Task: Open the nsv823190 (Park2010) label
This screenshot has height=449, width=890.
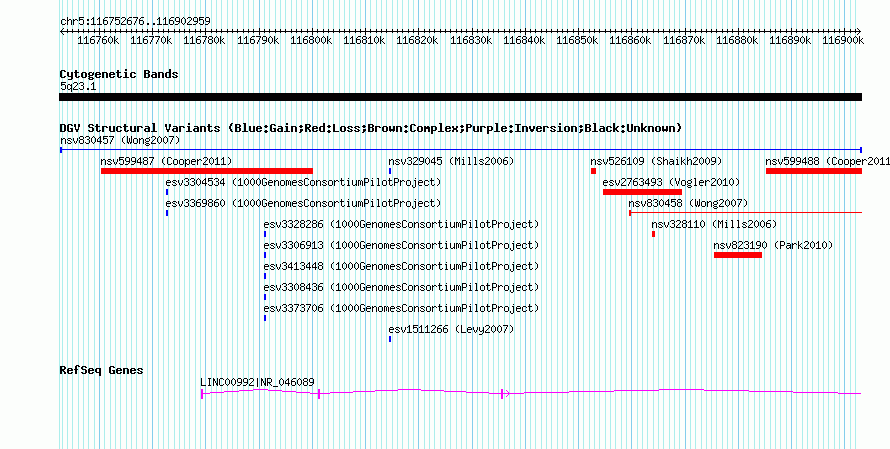Action: point(773,245)
